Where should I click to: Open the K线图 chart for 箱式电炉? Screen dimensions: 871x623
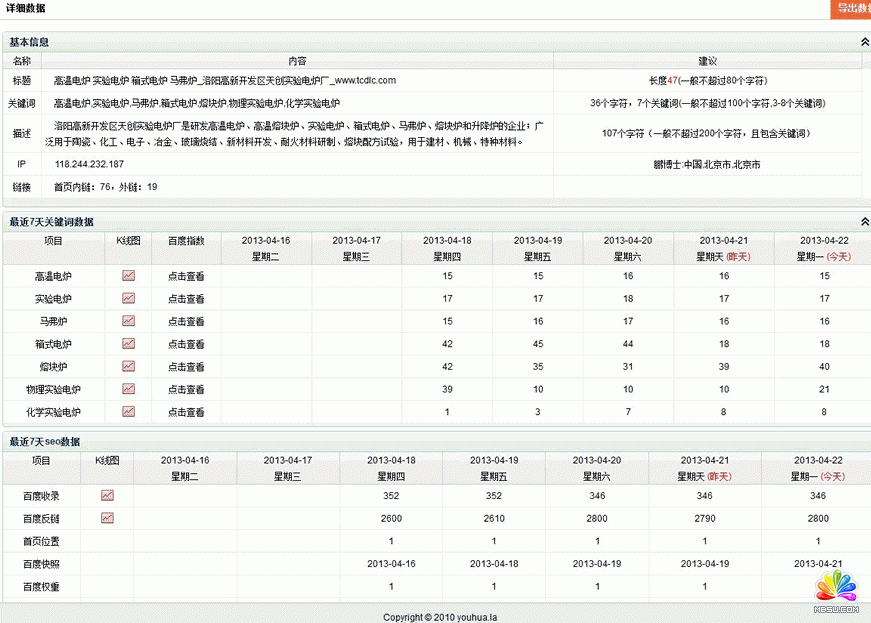[x=128, y=343]
